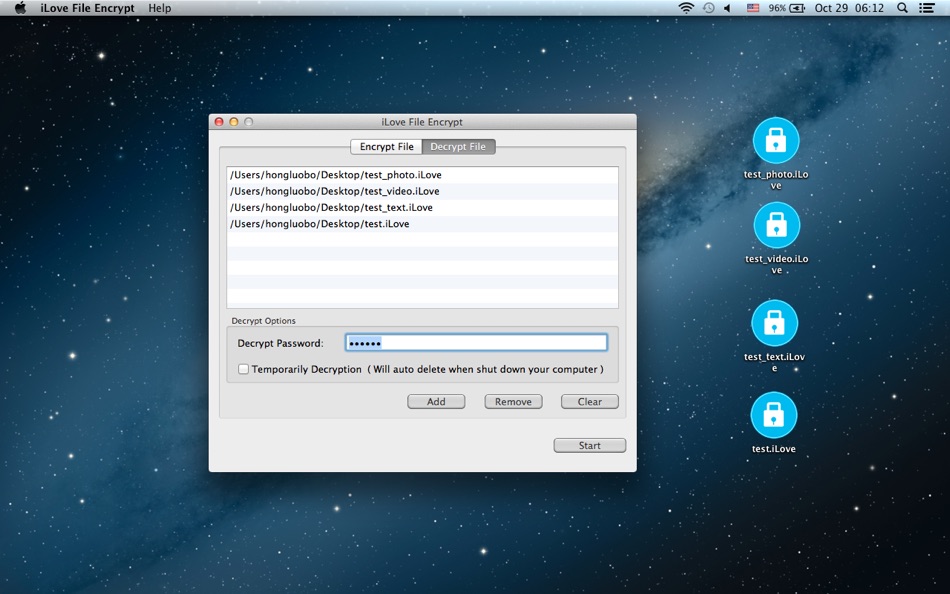Select test_photo.iLove desktop lock icon
The image size is (950, 594).
[x=776, y=141]
